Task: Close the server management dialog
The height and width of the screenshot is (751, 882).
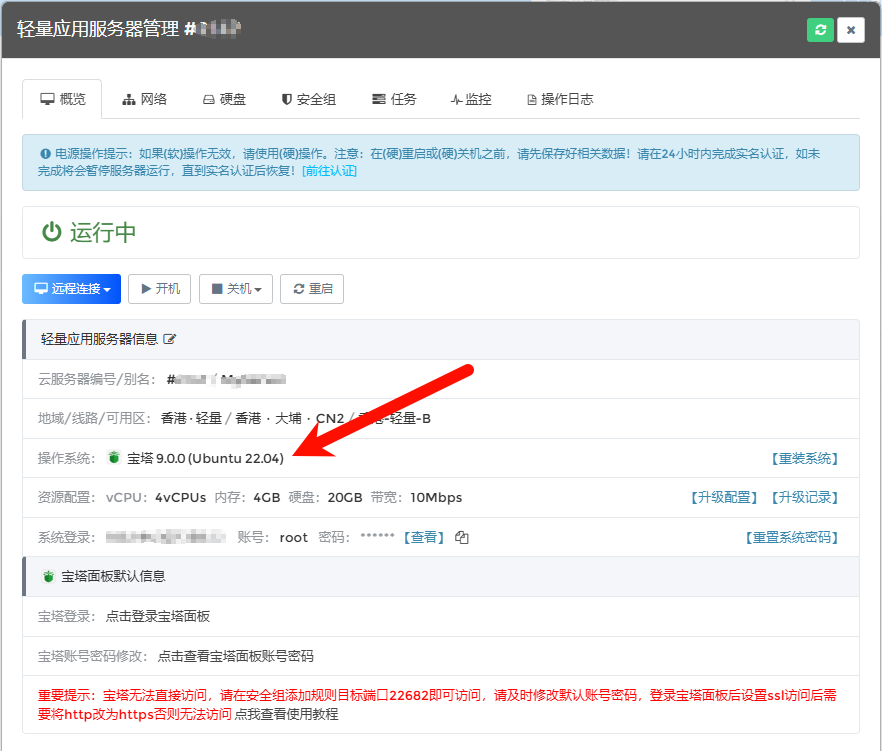Action: pos(850,30)
